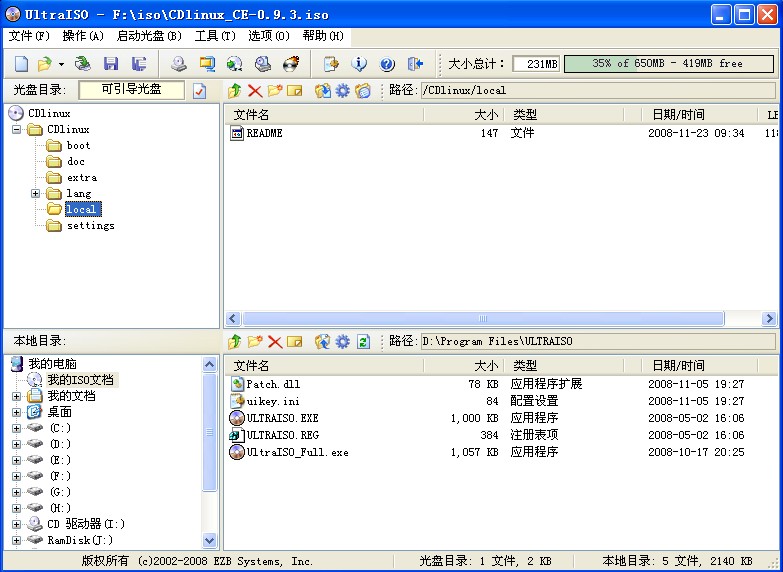Select the settings folder in the disc tree
The width and height of the screenshot is (783, 572).
[90, 225]
